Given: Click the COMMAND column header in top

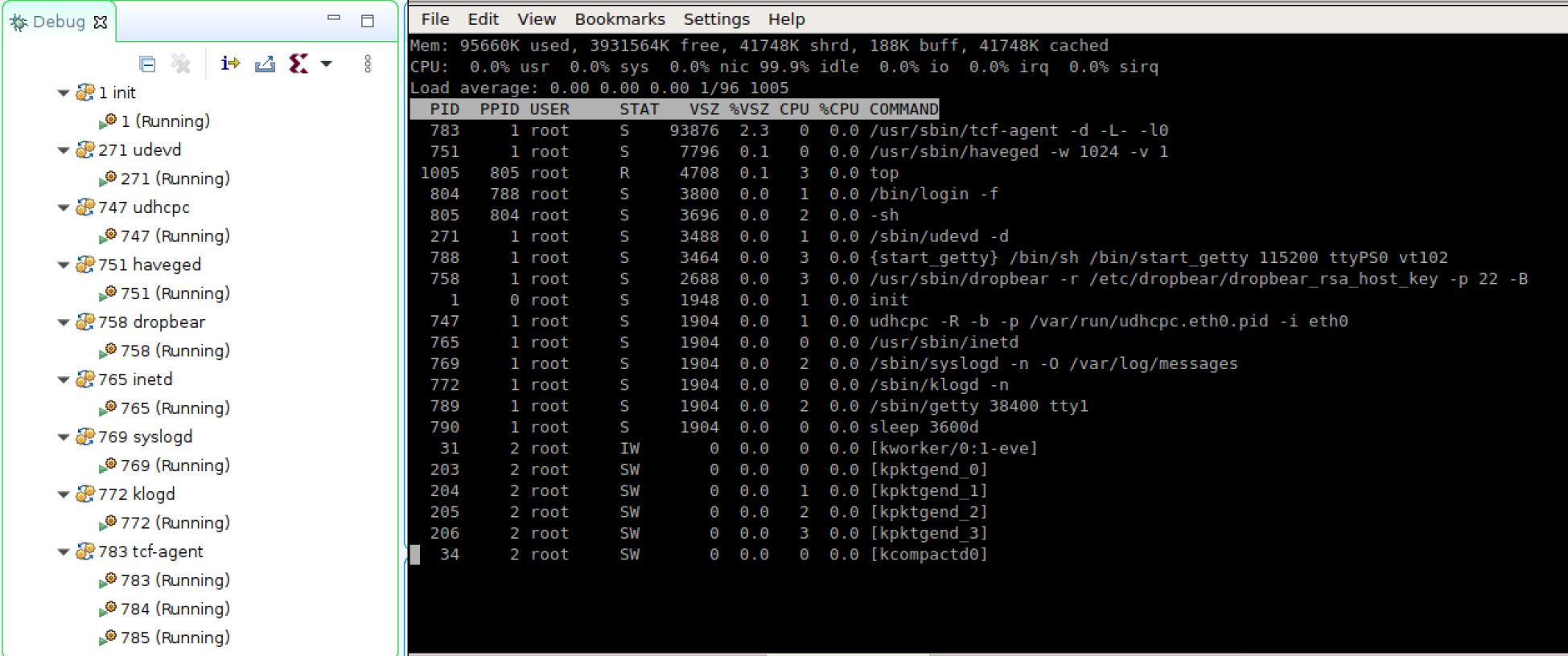Looking at the screenshot, I should click(x=903, y=109).
